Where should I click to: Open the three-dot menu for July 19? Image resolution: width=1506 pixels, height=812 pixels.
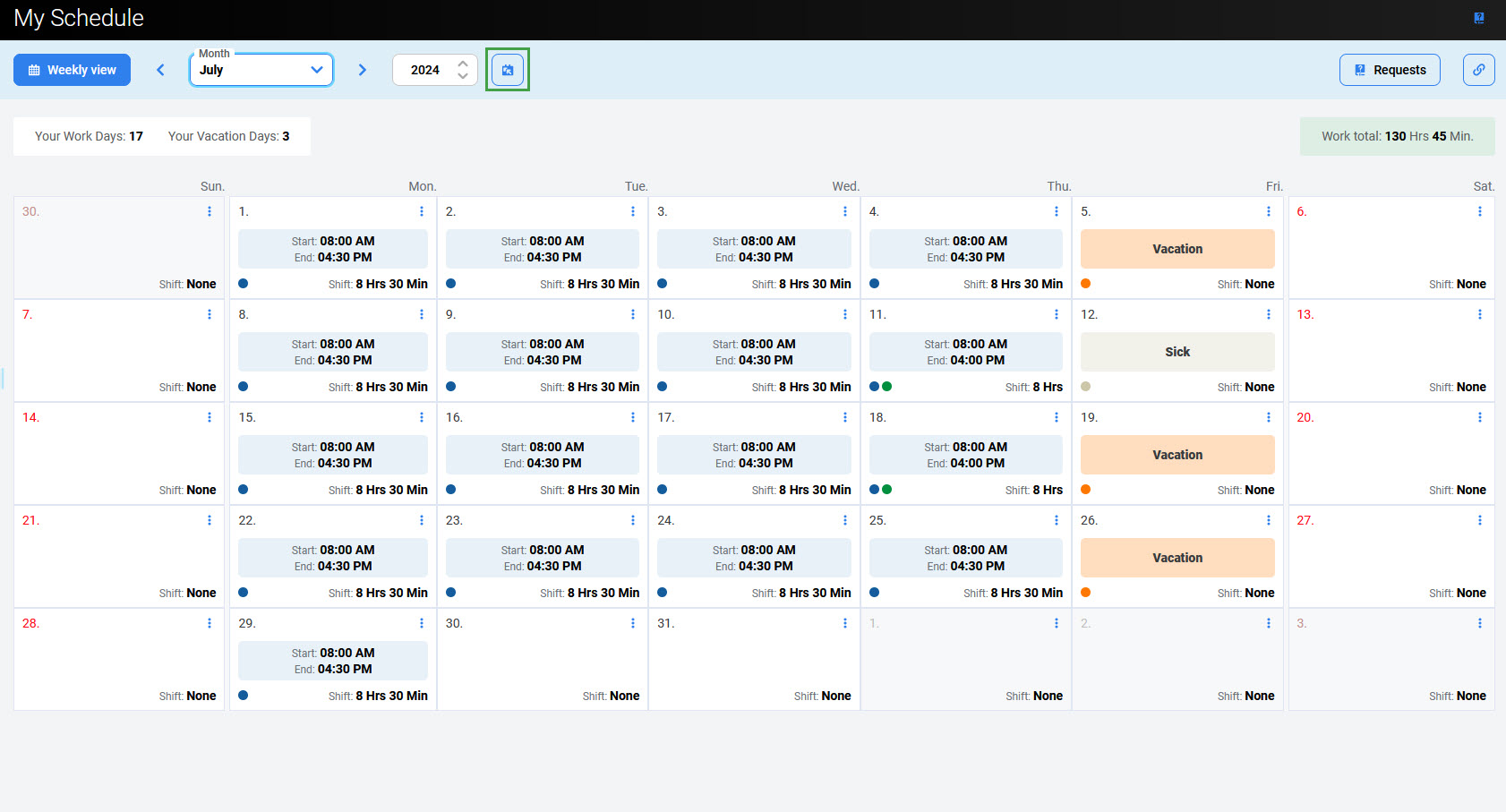(1268, 417)
